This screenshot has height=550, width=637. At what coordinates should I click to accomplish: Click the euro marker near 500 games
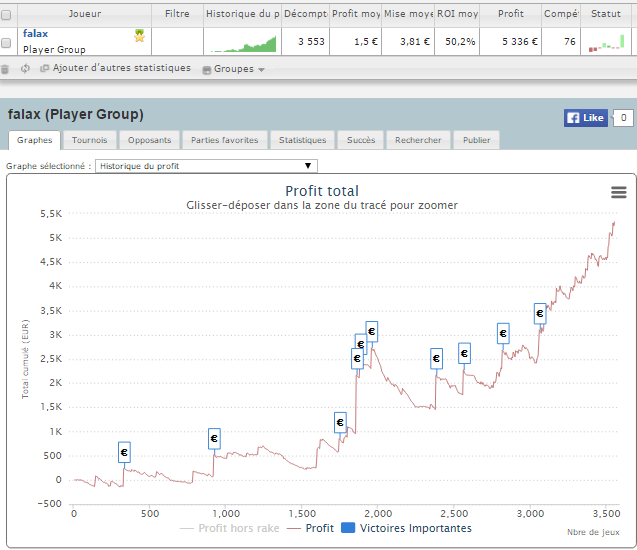[x=124, y=452]
